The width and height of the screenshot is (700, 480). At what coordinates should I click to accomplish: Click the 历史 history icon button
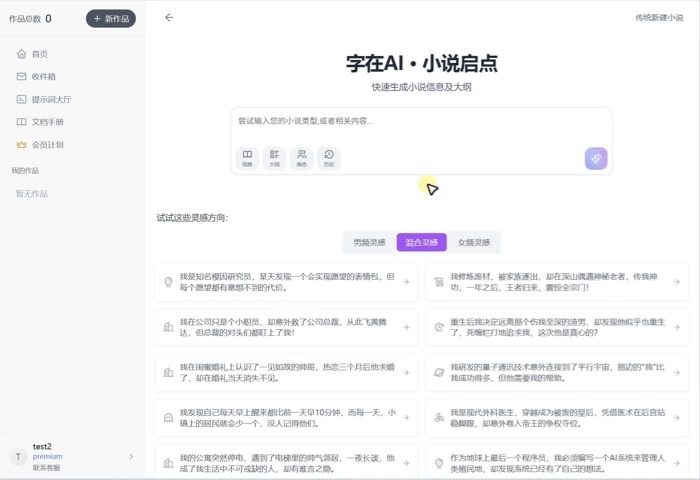click(x=329, y=158)
